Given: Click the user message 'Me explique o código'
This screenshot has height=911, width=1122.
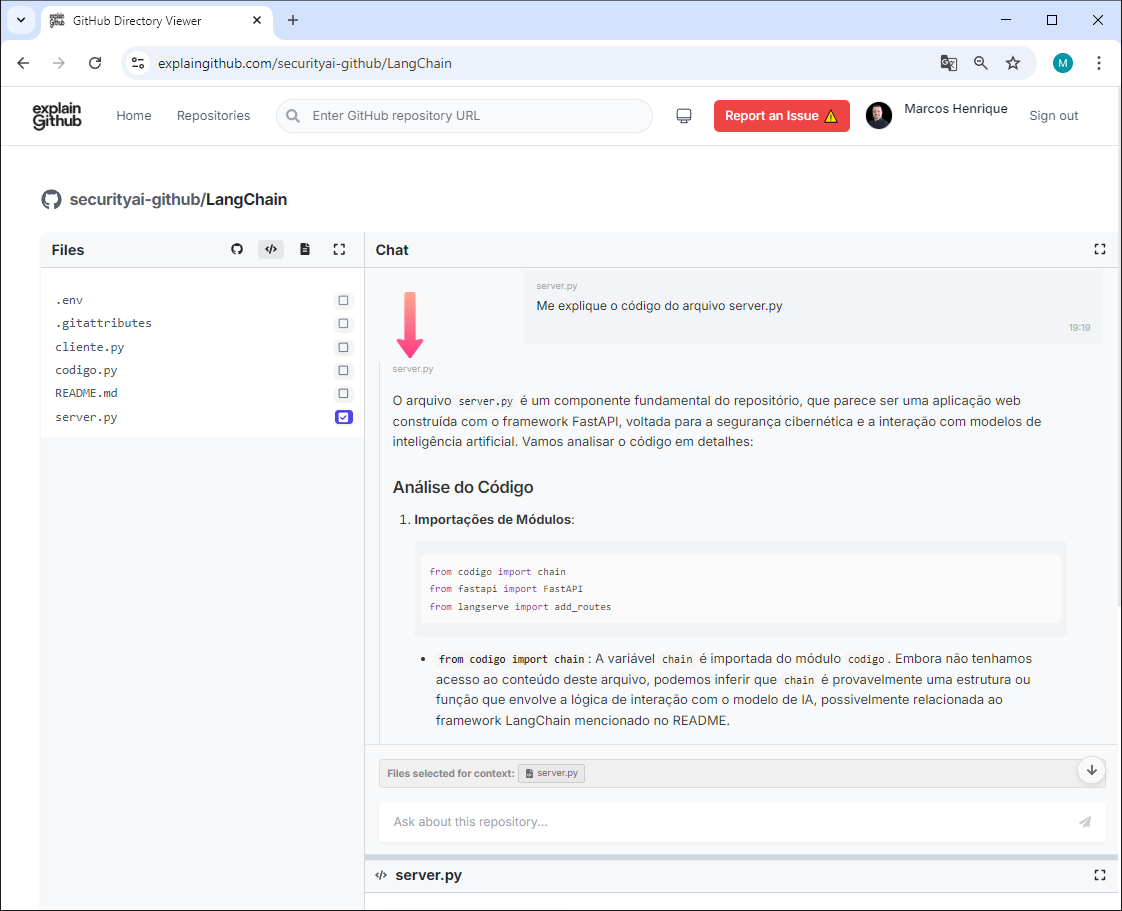Looking at the screenshot, I should (x=659, y=306).
